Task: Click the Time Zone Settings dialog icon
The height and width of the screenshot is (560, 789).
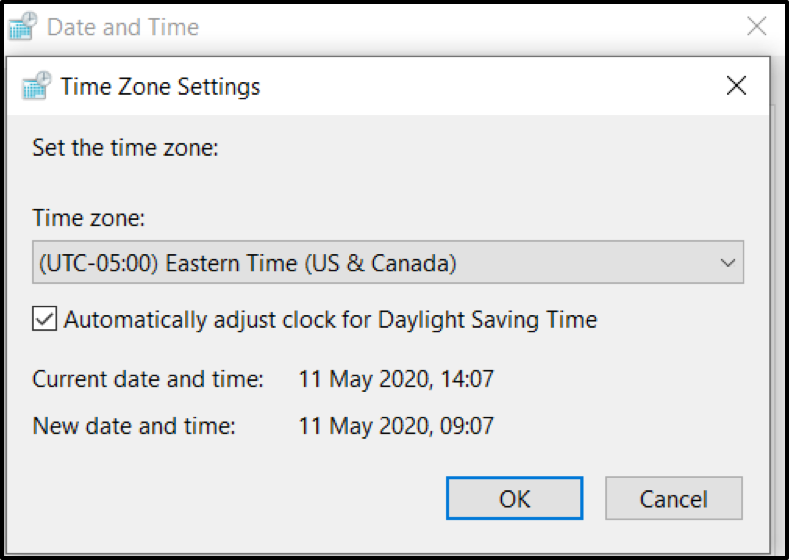Action: (37, 86)
